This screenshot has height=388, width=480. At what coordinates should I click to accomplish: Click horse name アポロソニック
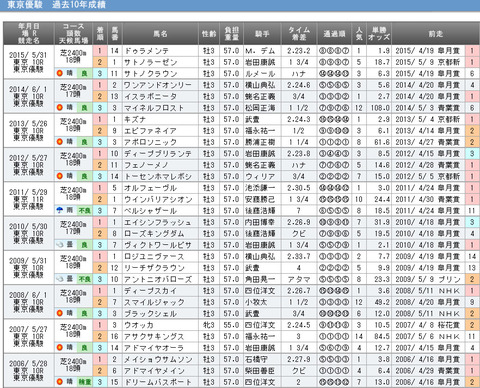tap(150, 142)
